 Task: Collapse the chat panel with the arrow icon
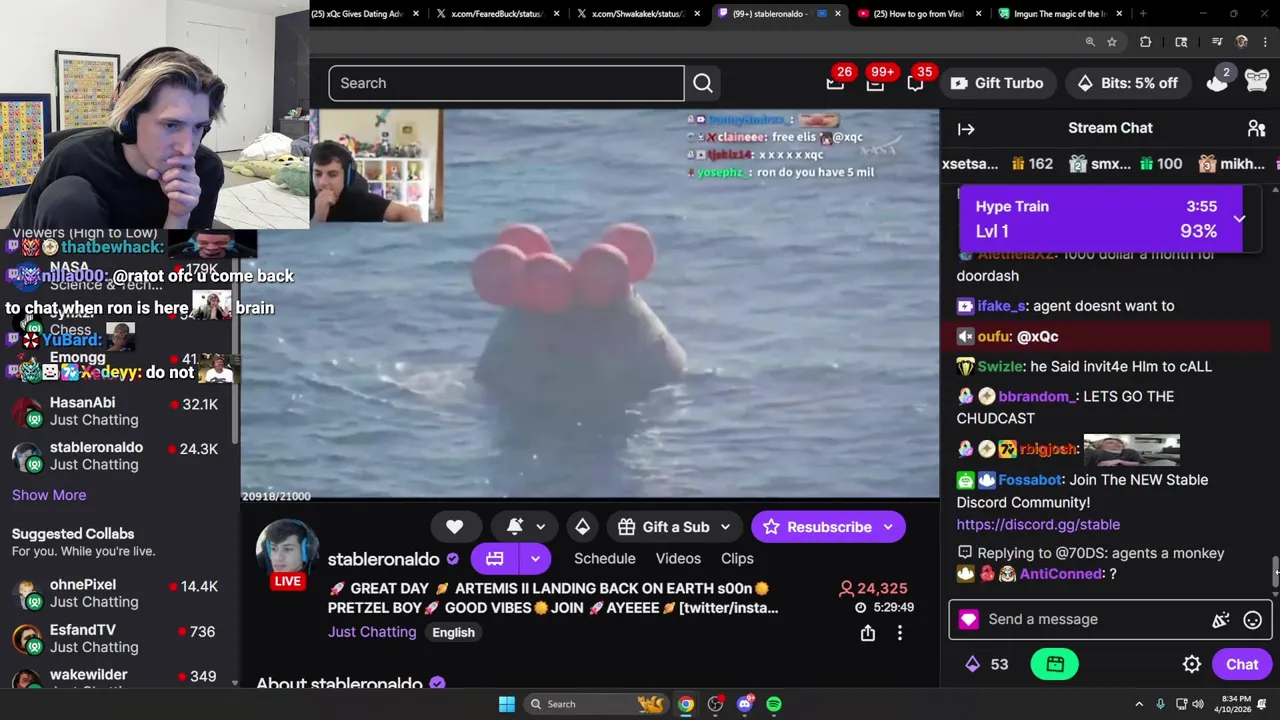pyautogui.click(x=966, y=128)
